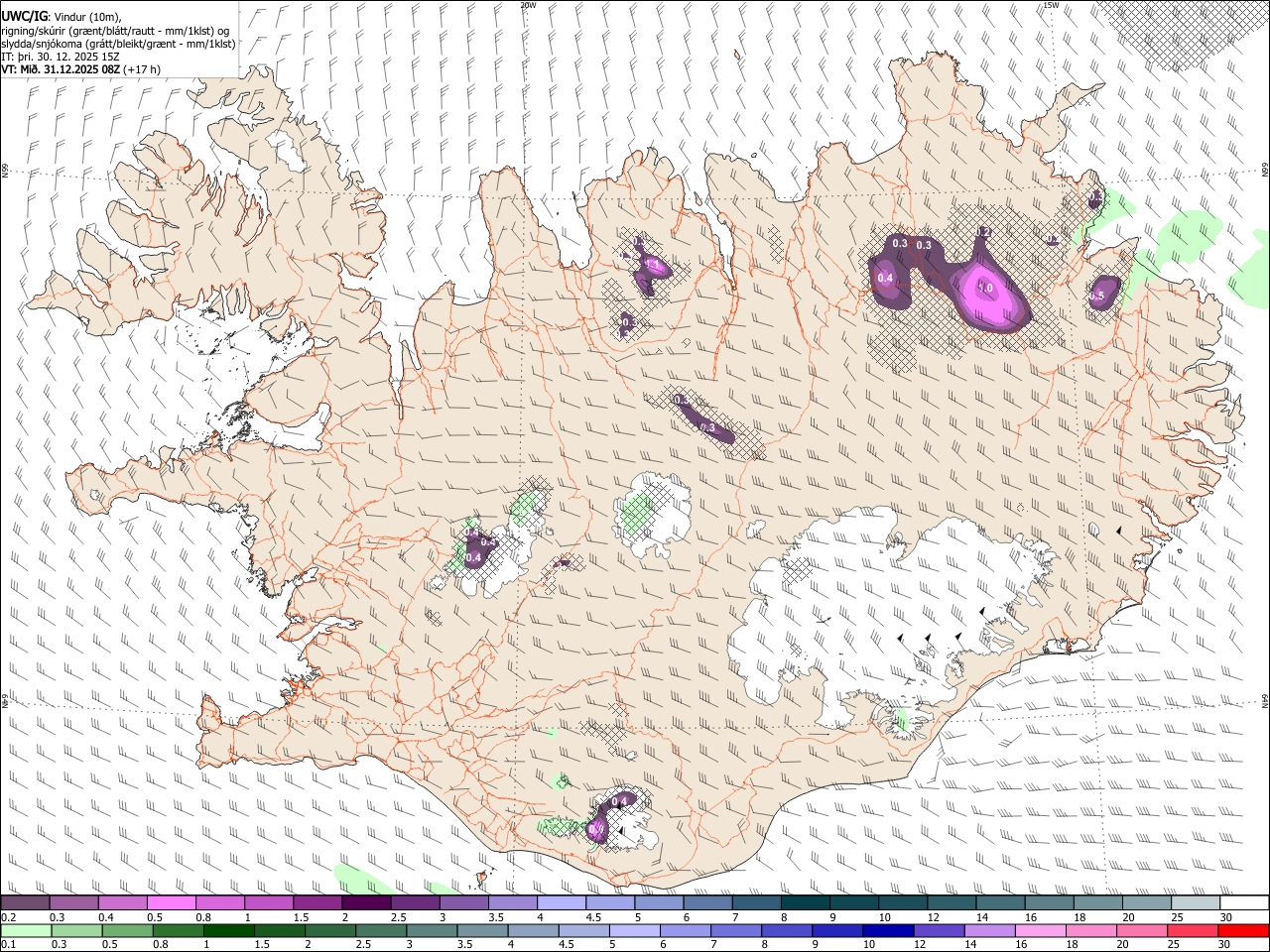The image size is (1270, 952).
Task: Click the "1.0" value in the pink snow blob
Action: tap(985, 289)
